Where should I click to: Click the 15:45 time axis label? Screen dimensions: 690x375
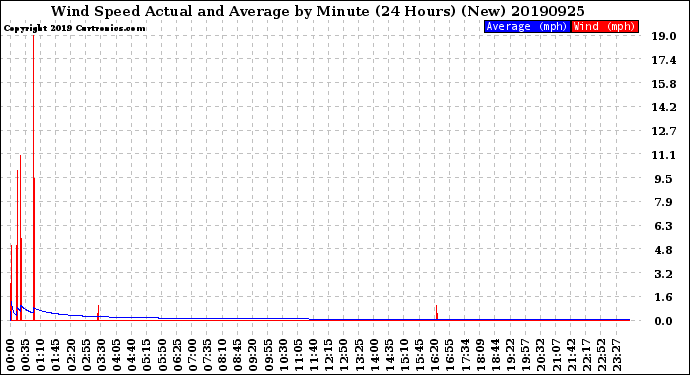(419, 355)
